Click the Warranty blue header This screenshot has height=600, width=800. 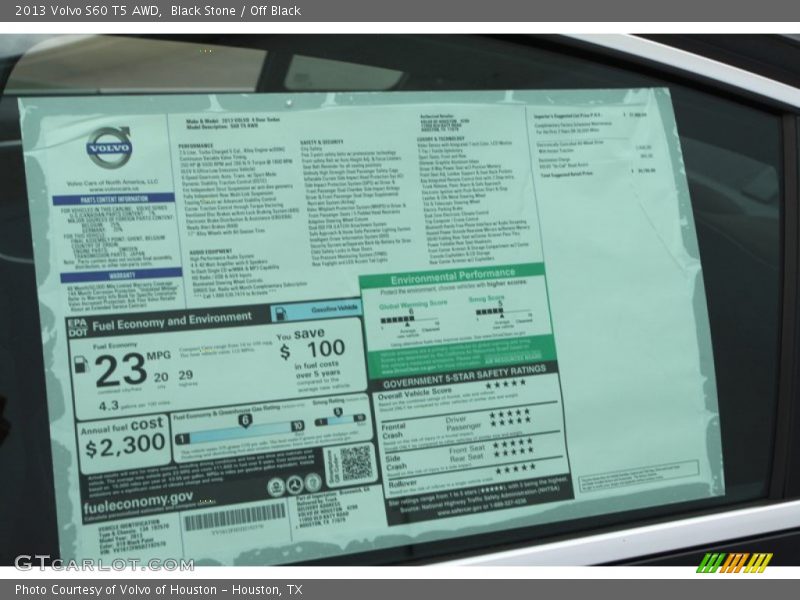(x=121, y=275)
